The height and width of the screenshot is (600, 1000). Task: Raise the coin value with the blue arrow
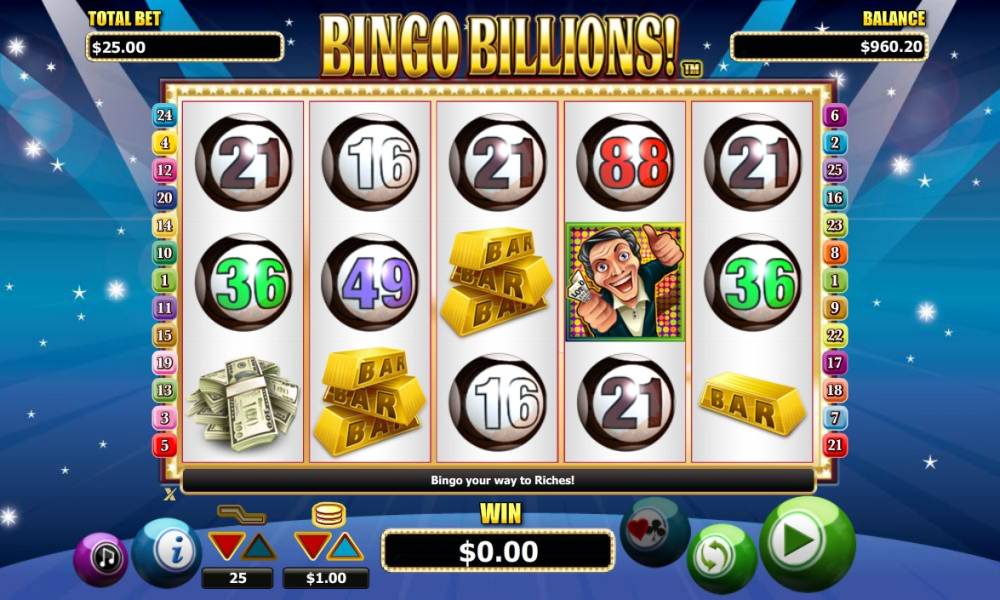346,546
